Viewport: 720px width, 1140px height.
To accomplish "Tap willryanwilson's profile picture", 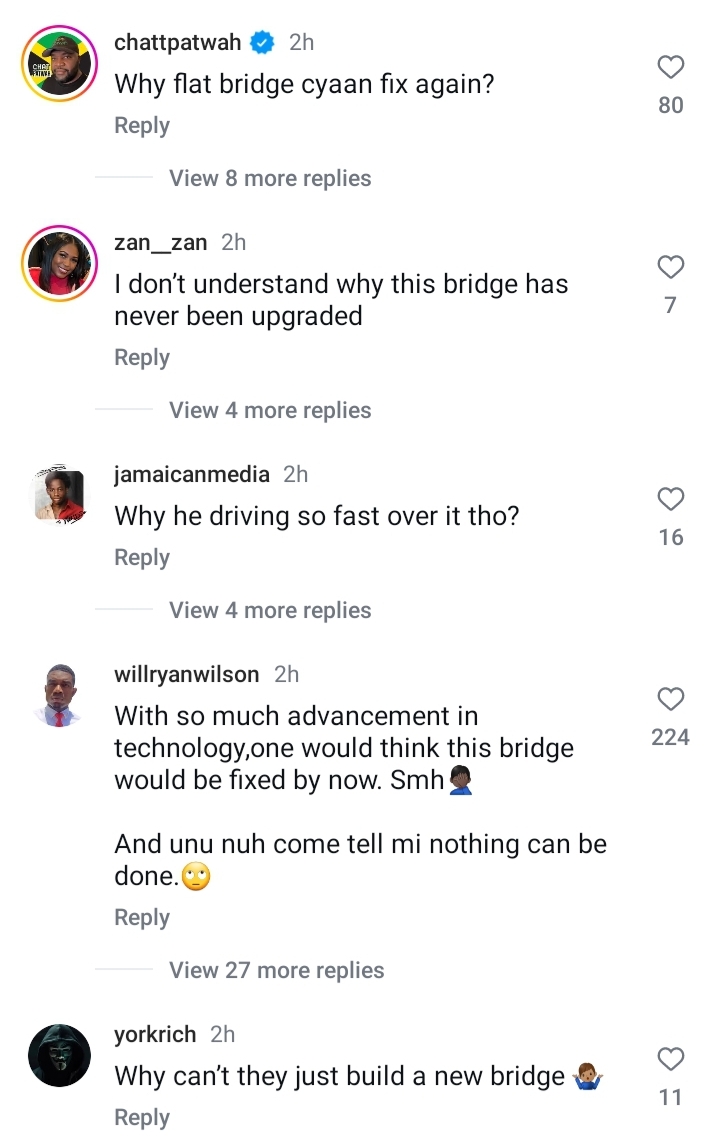I will [x=58, y=697].
